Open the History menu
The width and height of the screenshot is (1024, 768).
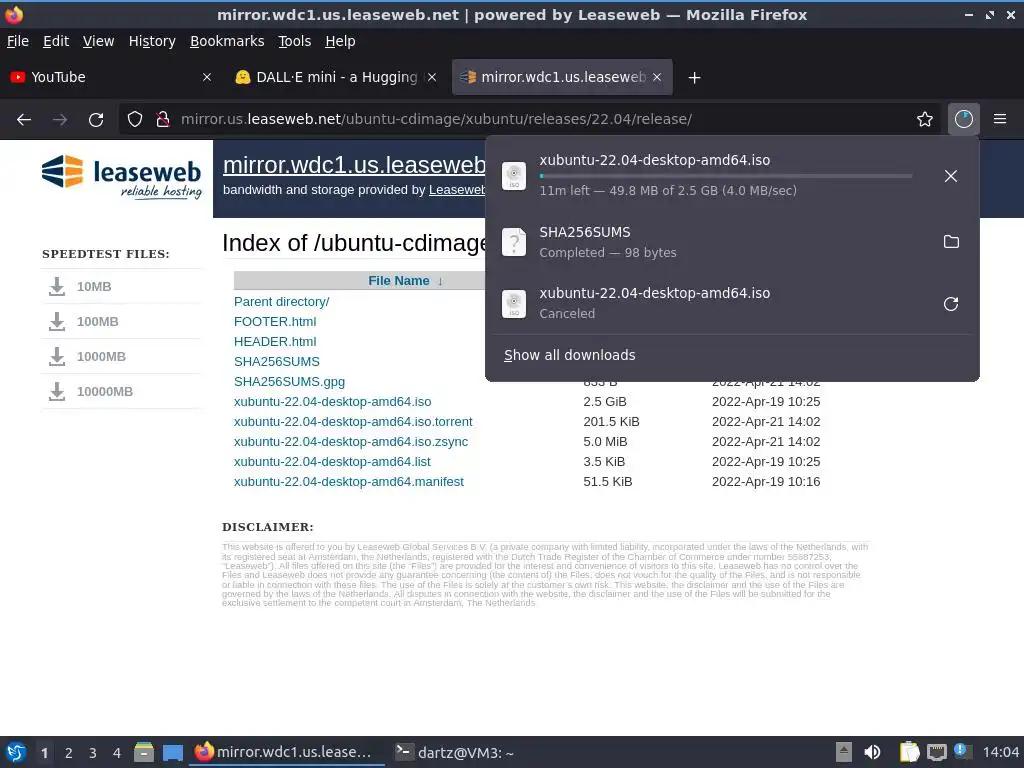click(x=152, y=41)
